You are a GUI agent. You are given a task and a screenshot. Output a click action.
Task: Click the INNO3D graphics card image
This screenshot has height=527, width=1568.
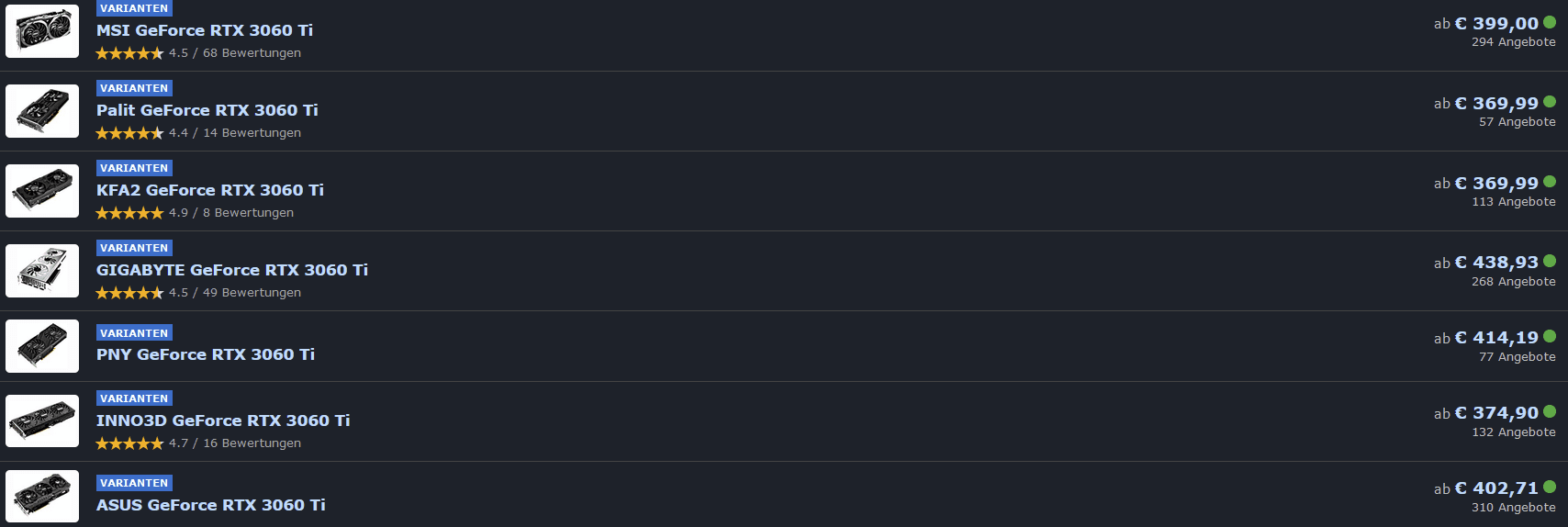point(42,421)
